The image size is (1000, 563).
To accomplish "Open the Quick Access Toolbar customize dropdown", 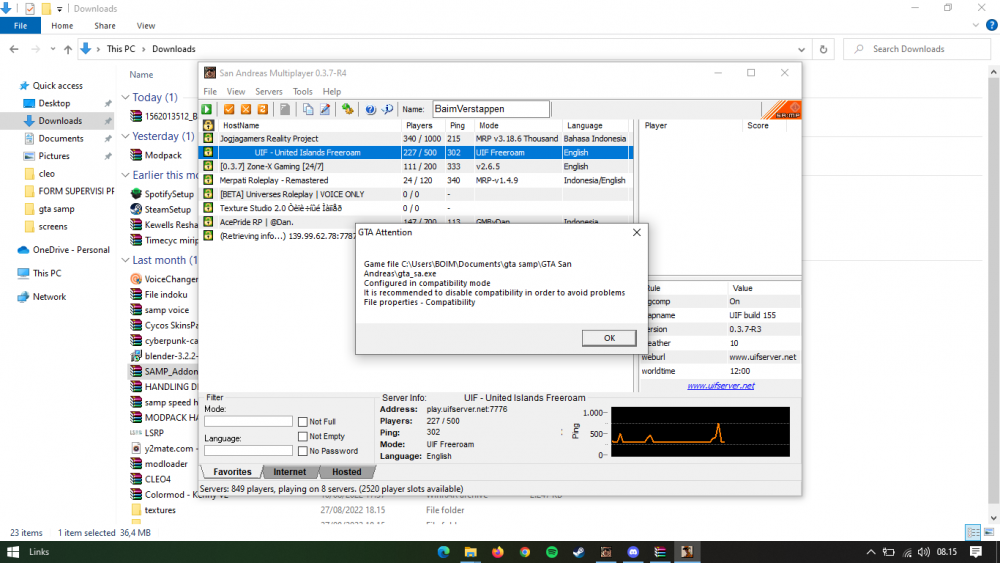I will coord(59,9).
